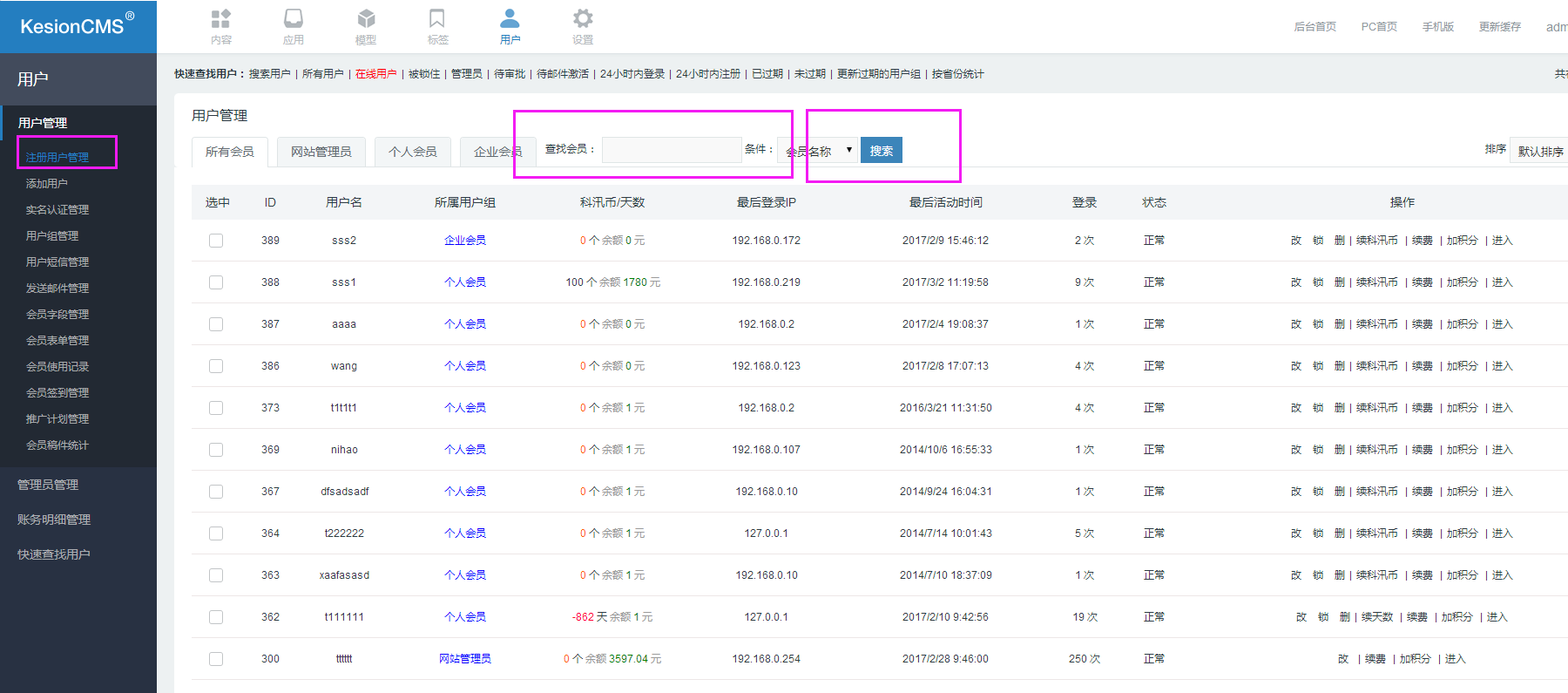Select the 用户 user icon
This screenshot has width=1568, height=693.
click(x=510, y=26)
